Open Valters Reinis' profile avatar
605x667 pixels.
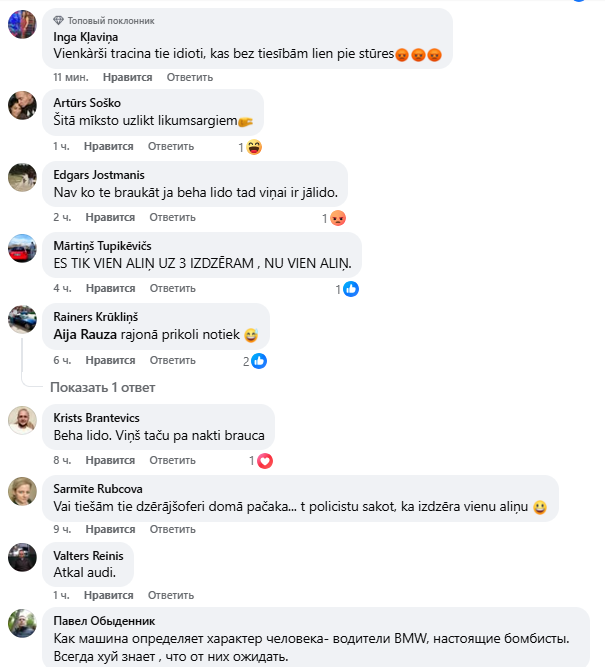pos(22,557)
